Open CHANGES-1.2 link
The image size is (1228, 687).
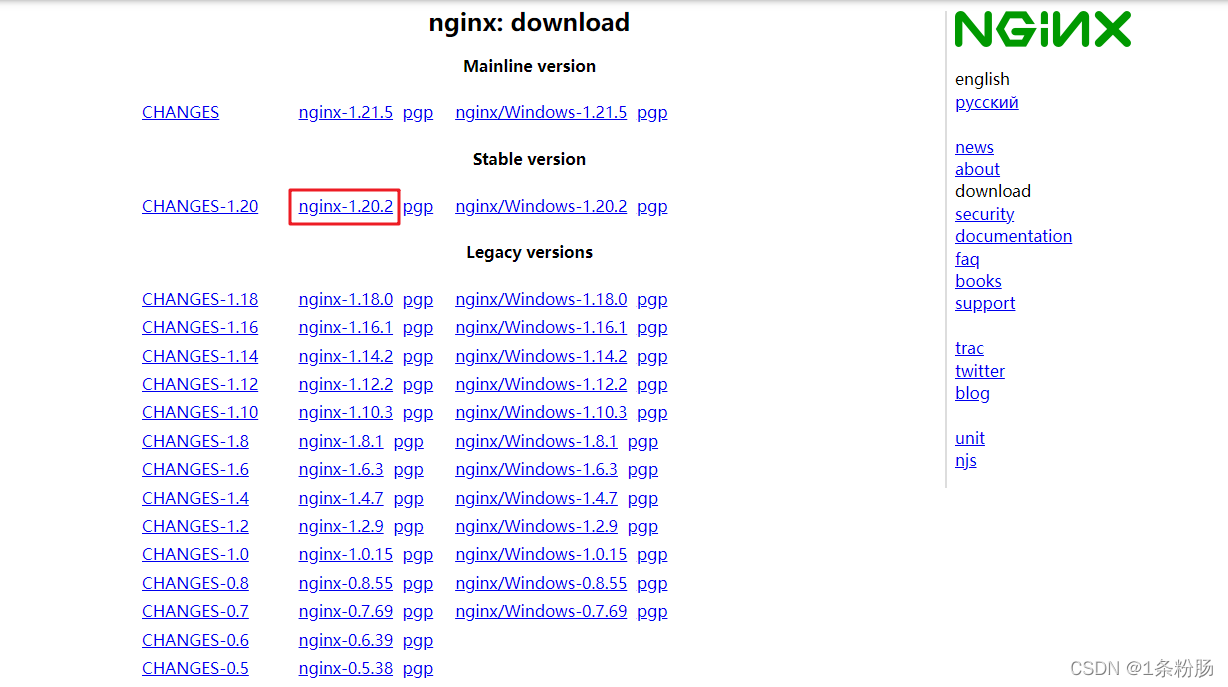195,527
